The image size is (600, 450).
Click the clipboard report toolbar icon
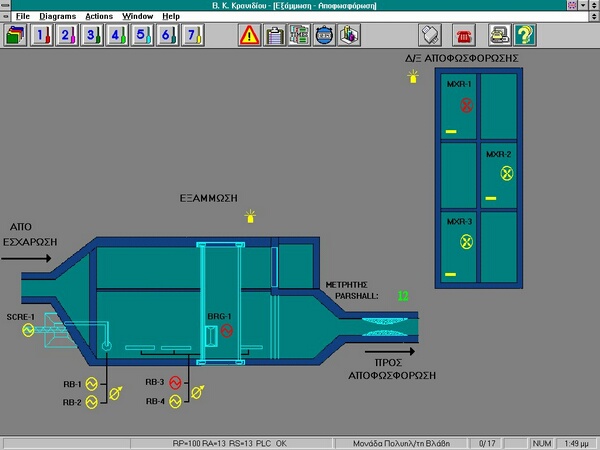273,36
